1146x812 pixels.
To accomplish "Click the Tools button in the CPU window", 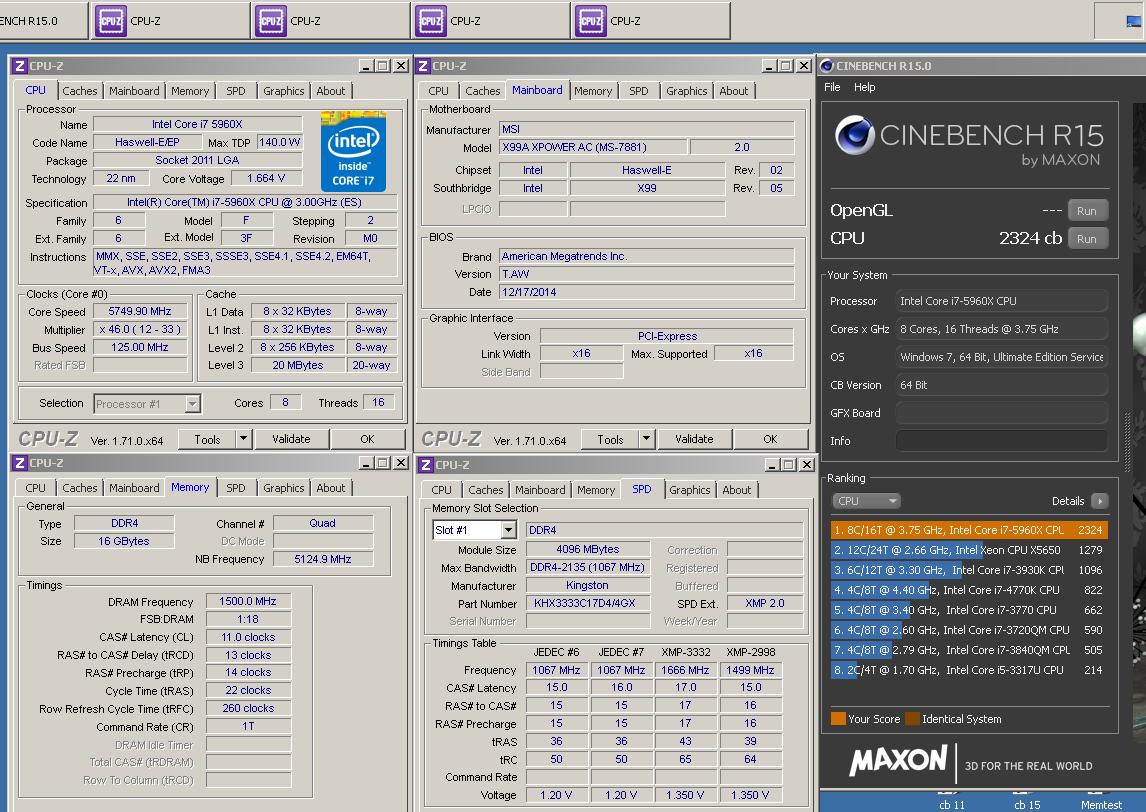I will point(207,439).
